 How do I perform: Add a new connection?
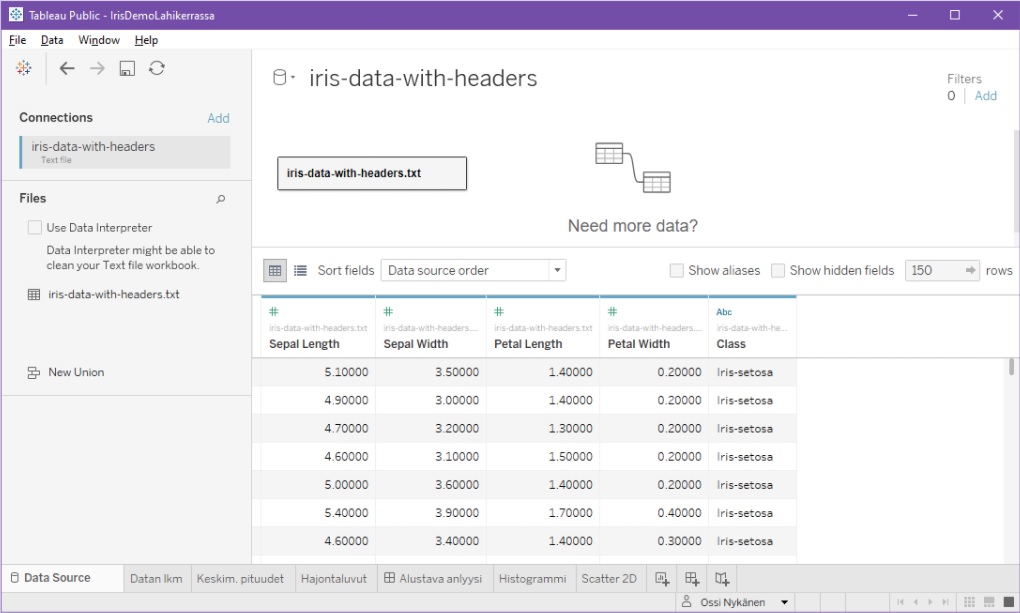[218, 118]
